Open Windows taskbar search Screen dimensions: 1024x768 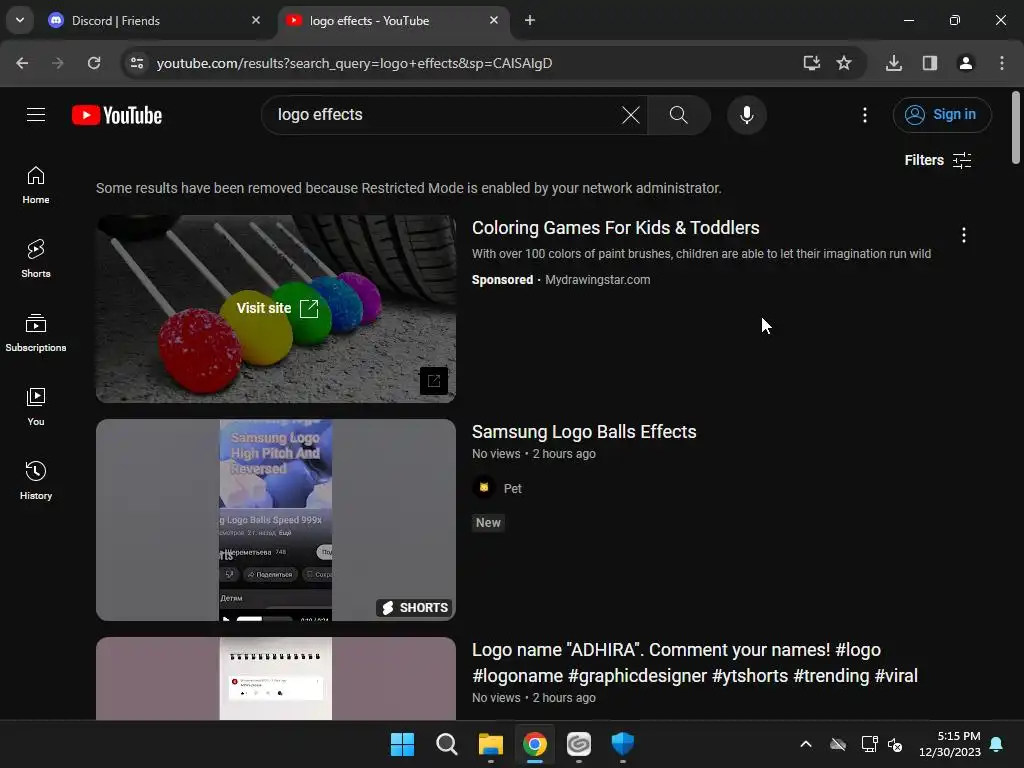click(447, 744)
